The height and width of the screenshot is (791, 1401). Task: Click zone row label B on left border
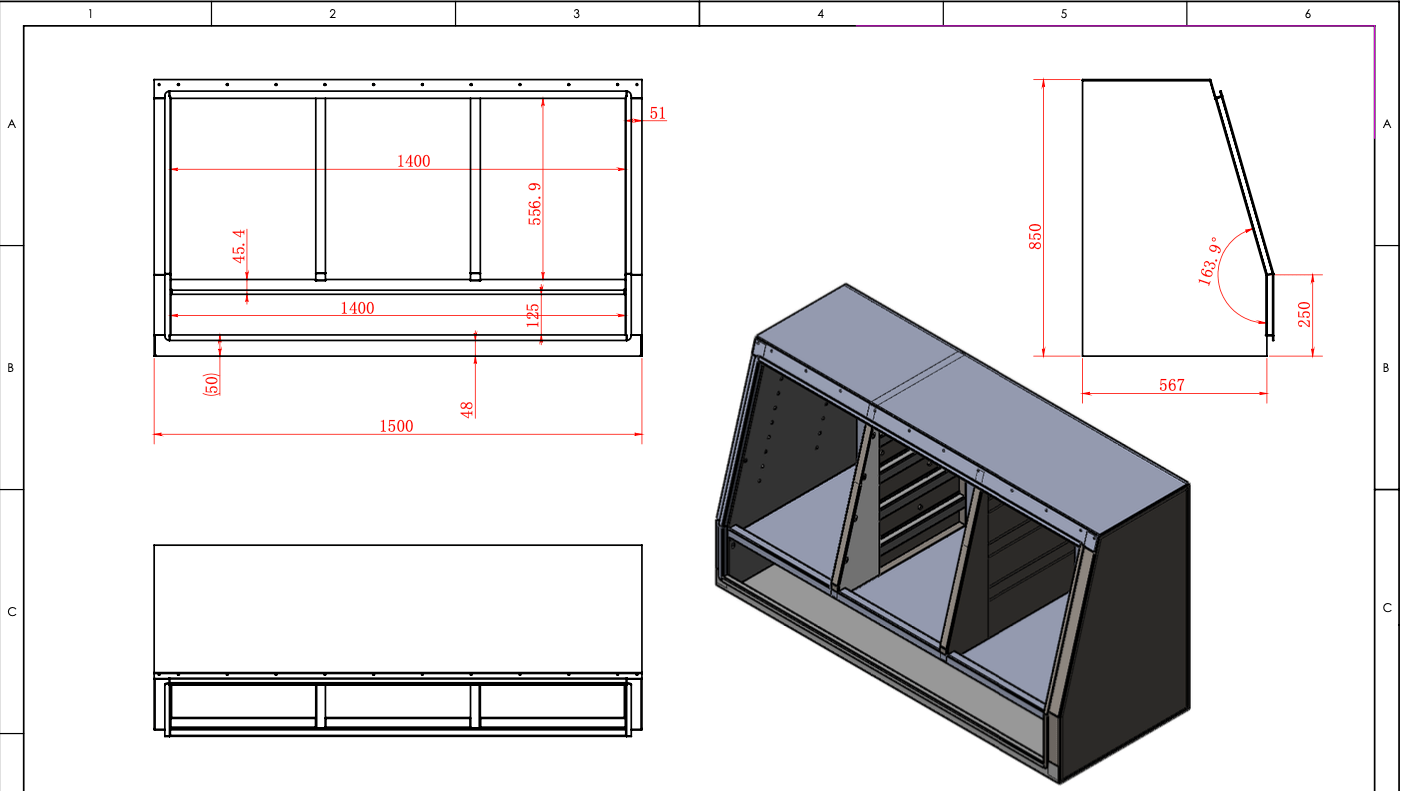11,368
